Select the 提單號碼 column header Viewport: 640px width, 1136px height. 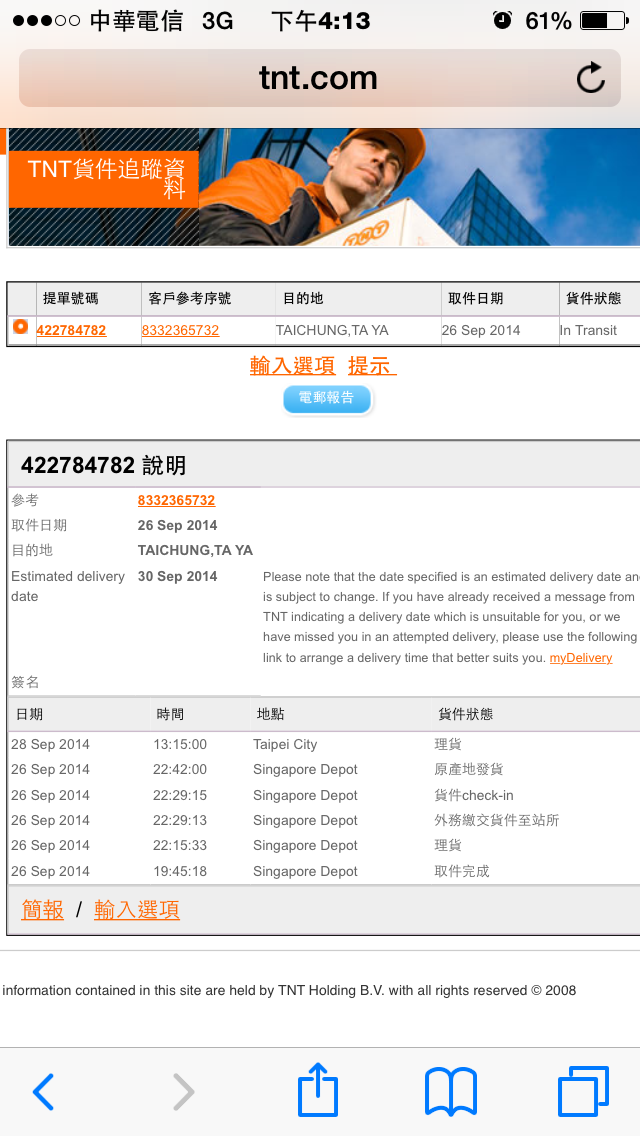click(71, 298)
